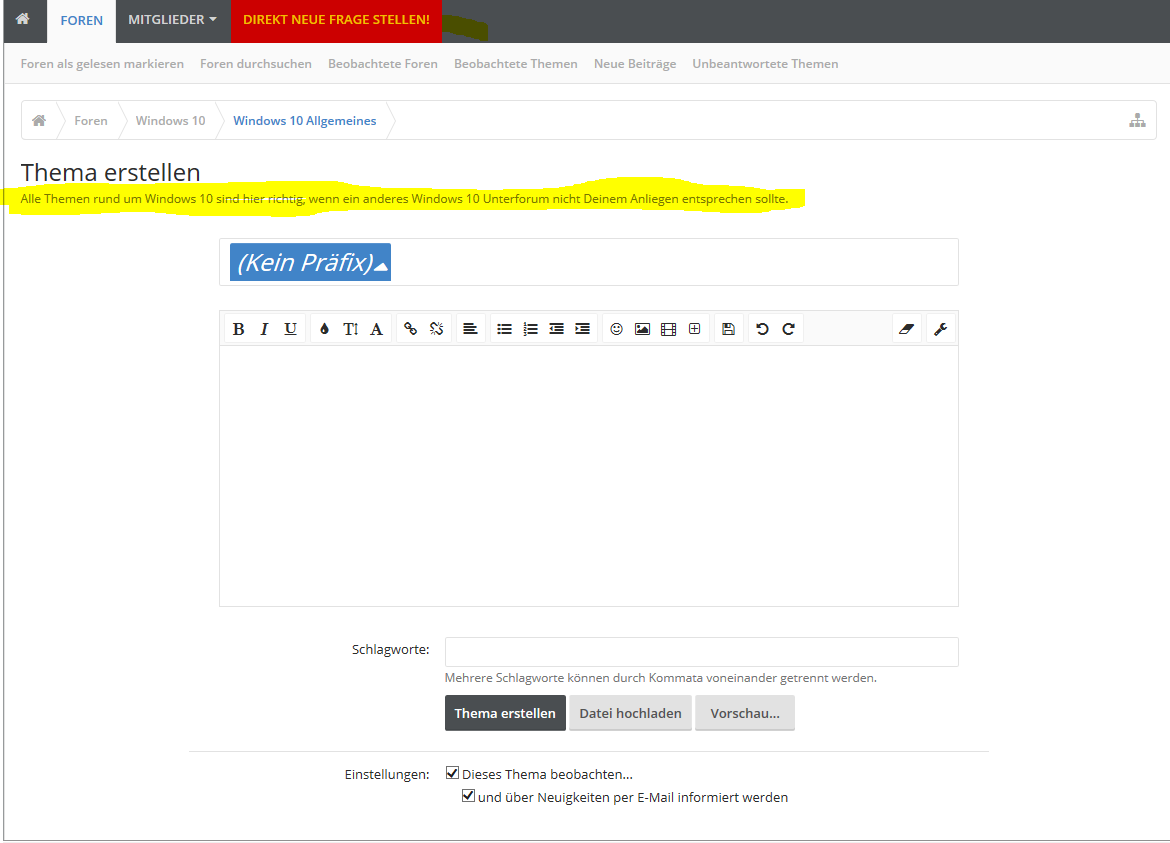
Task: Insert an ordered numbered list
Action: pos(531,329)
